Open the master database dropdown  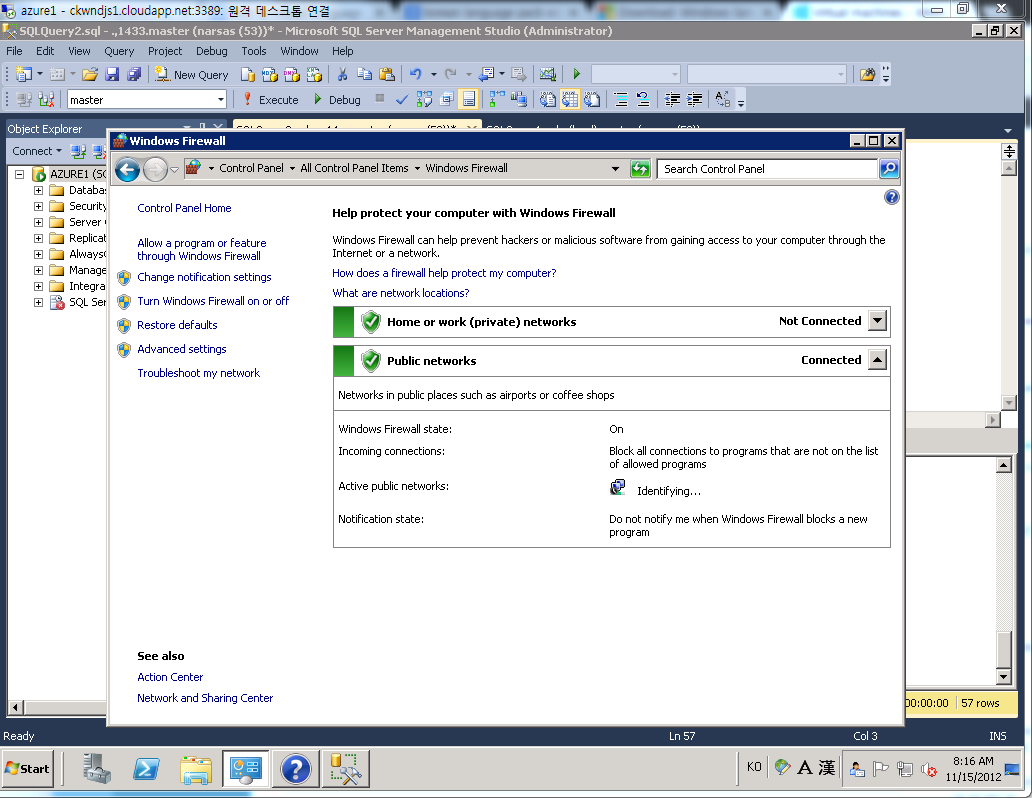pyautogui.click(x=220, y=99)
